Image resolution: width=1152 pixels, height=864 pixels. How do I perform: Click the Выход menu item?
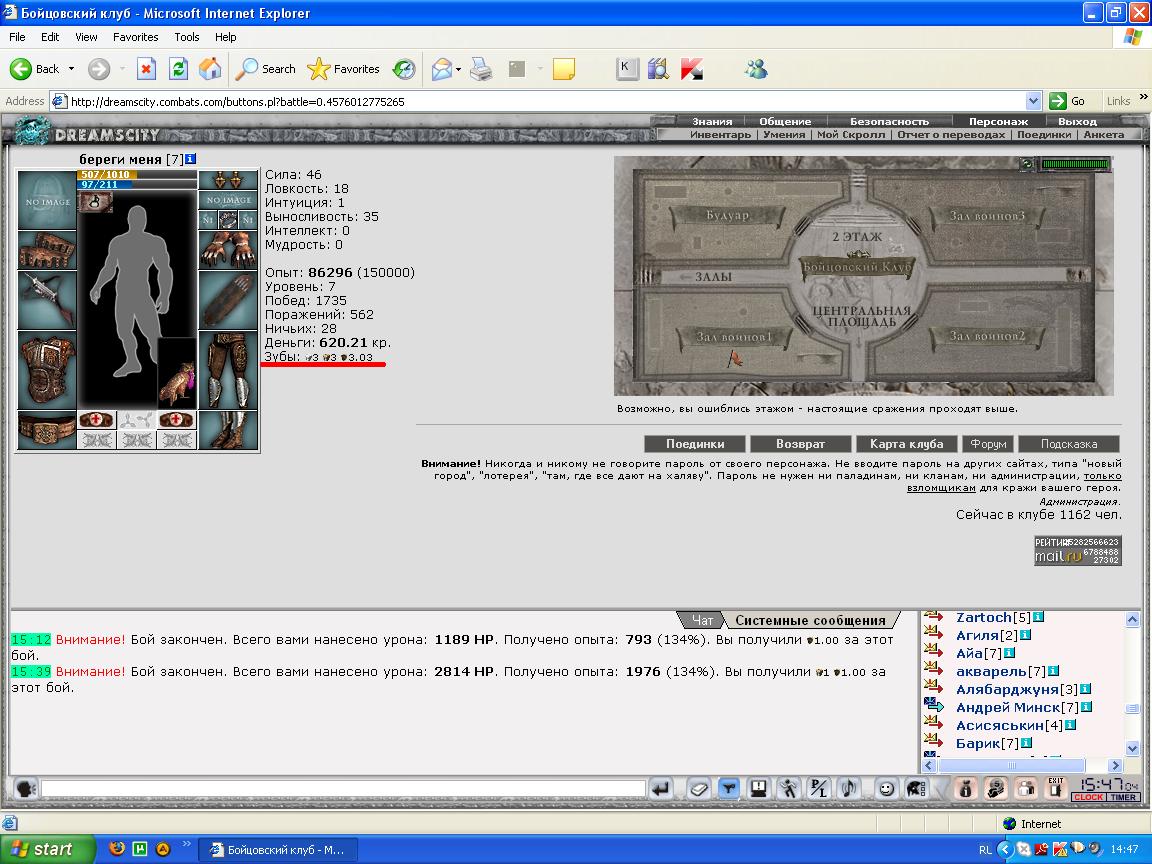(1077, 121)
